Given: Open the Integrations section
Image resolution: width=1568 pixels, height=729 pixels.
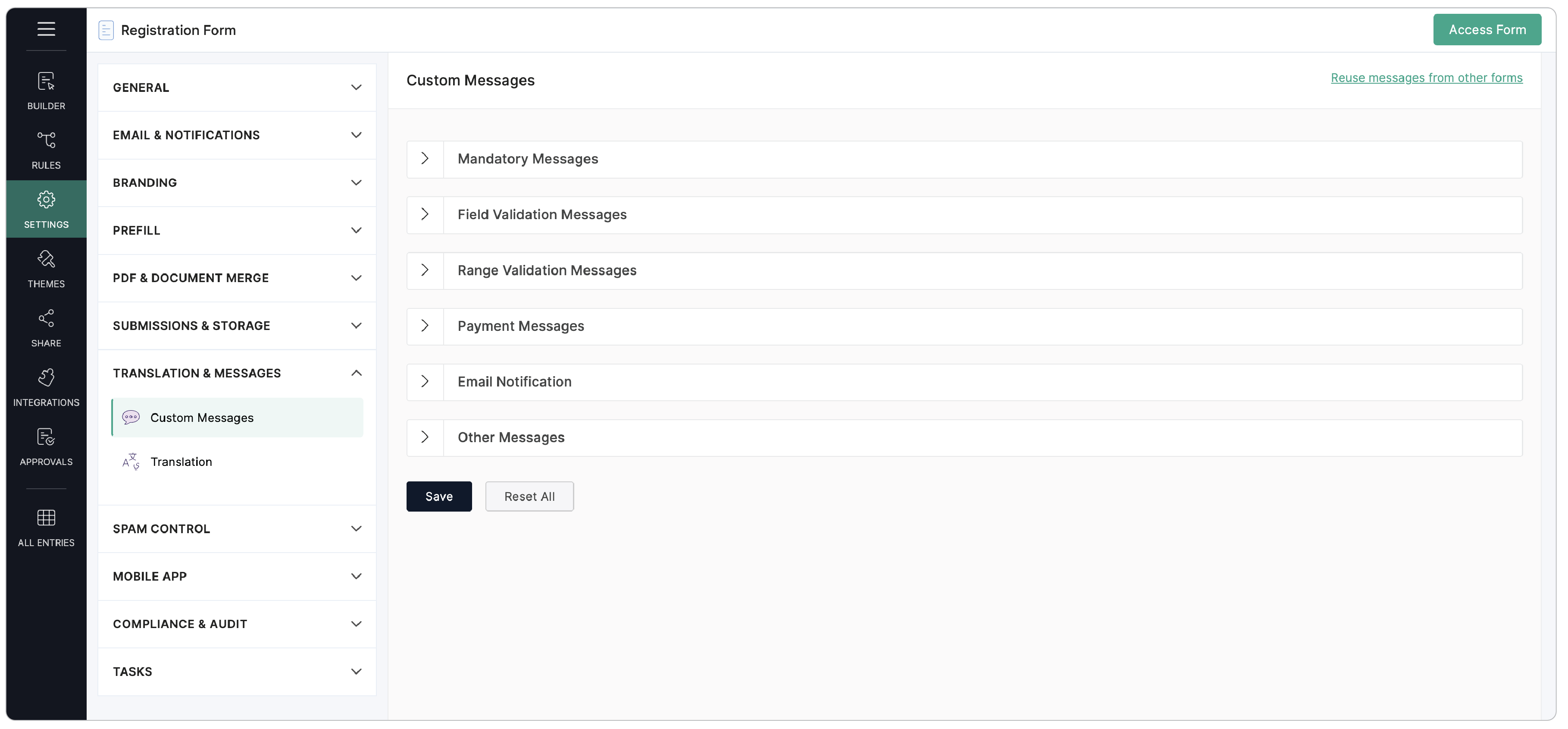Looking at the screenshot, I should pyautogui.click(x=46, y=387).
